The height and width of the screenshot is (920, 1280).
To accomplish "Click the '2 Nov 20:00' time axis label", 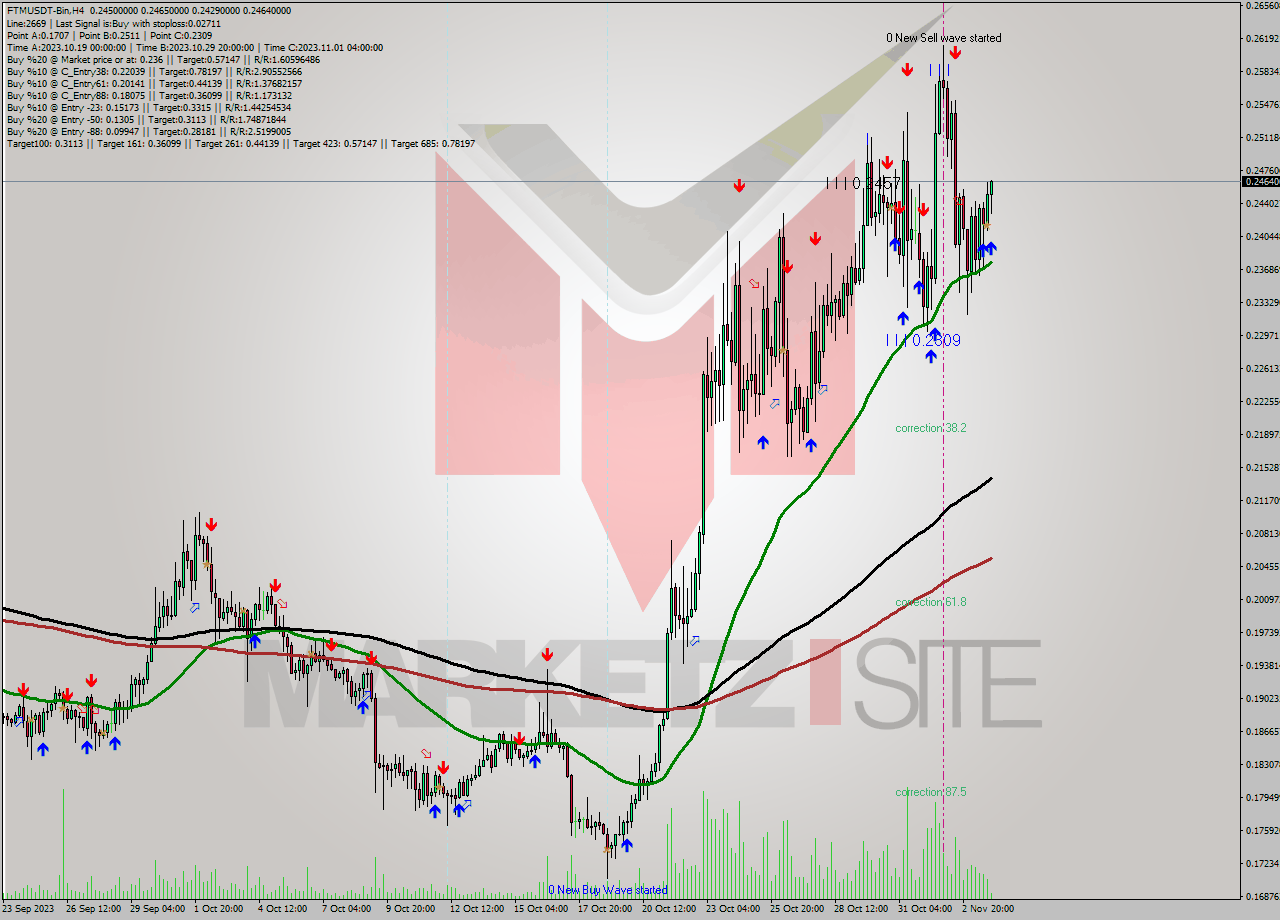I will pos(988,909).
